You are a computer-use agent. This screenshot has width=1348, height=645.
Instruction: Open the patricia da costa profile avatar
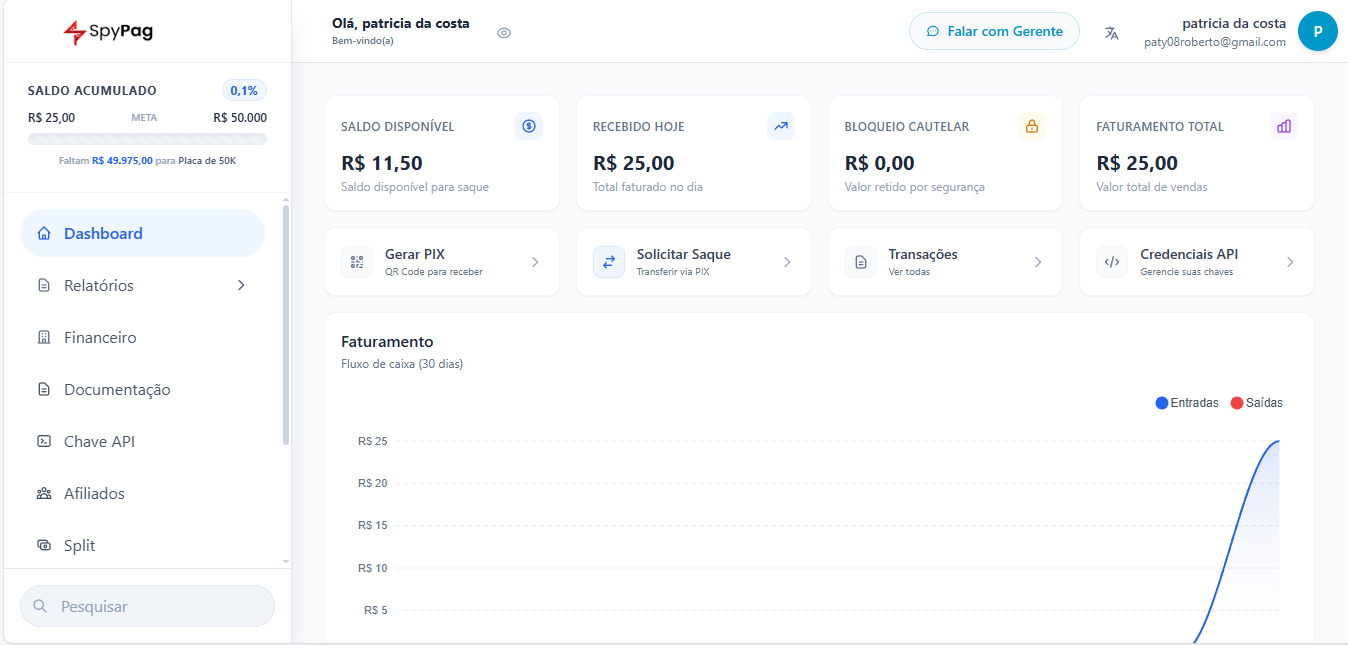(x=1317, y=31)
